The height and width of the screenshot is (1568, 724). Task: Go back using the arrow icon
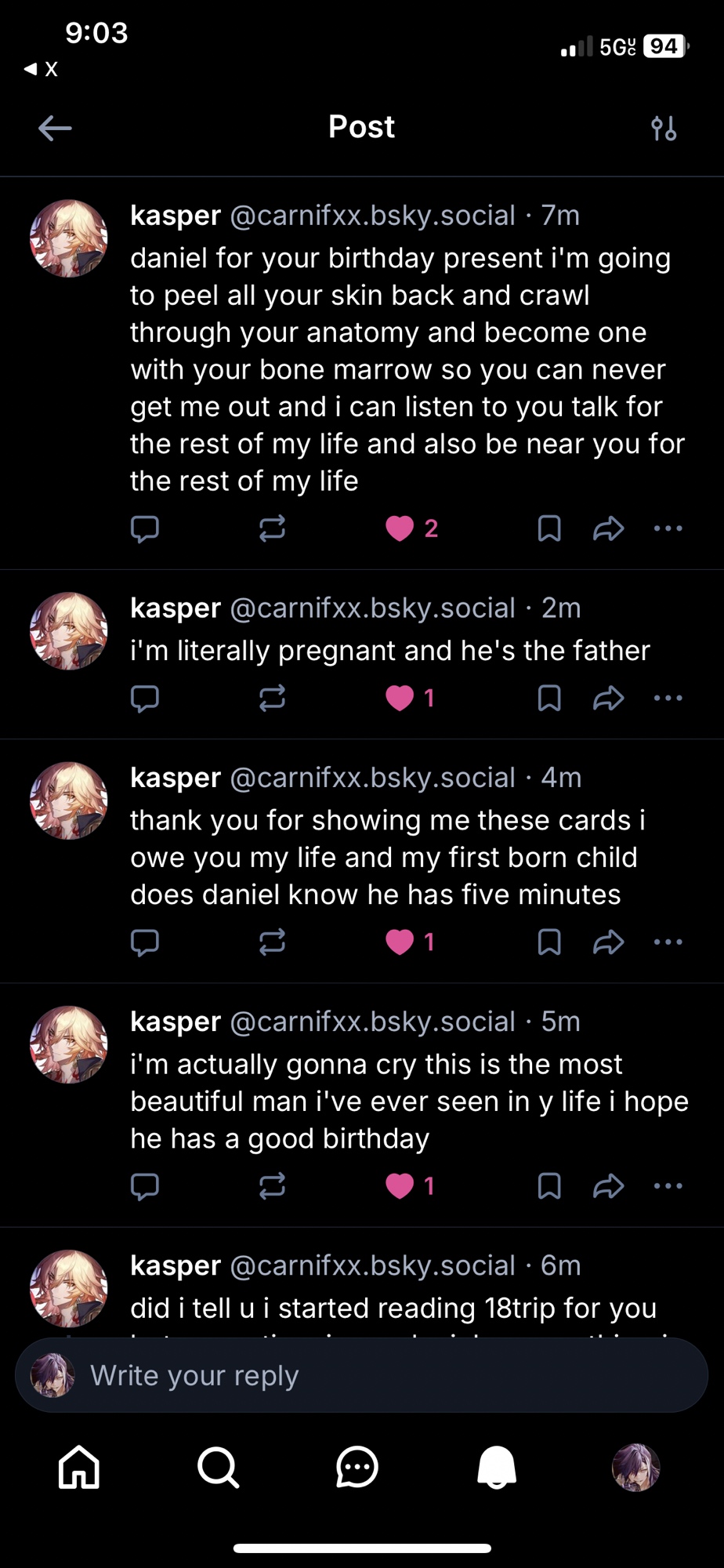tap(55, 128)
